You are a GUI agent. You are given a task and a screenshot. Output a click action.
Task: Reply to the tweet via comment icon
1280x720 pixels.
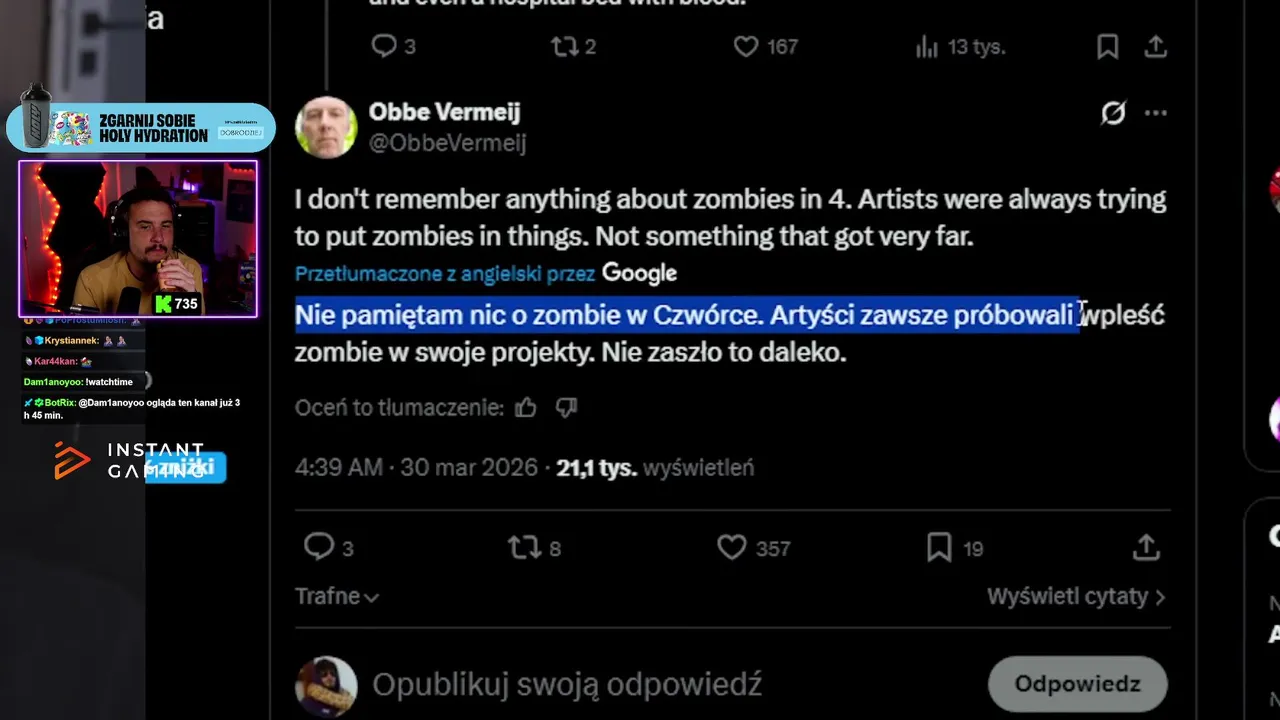click(x=319, y=547)
